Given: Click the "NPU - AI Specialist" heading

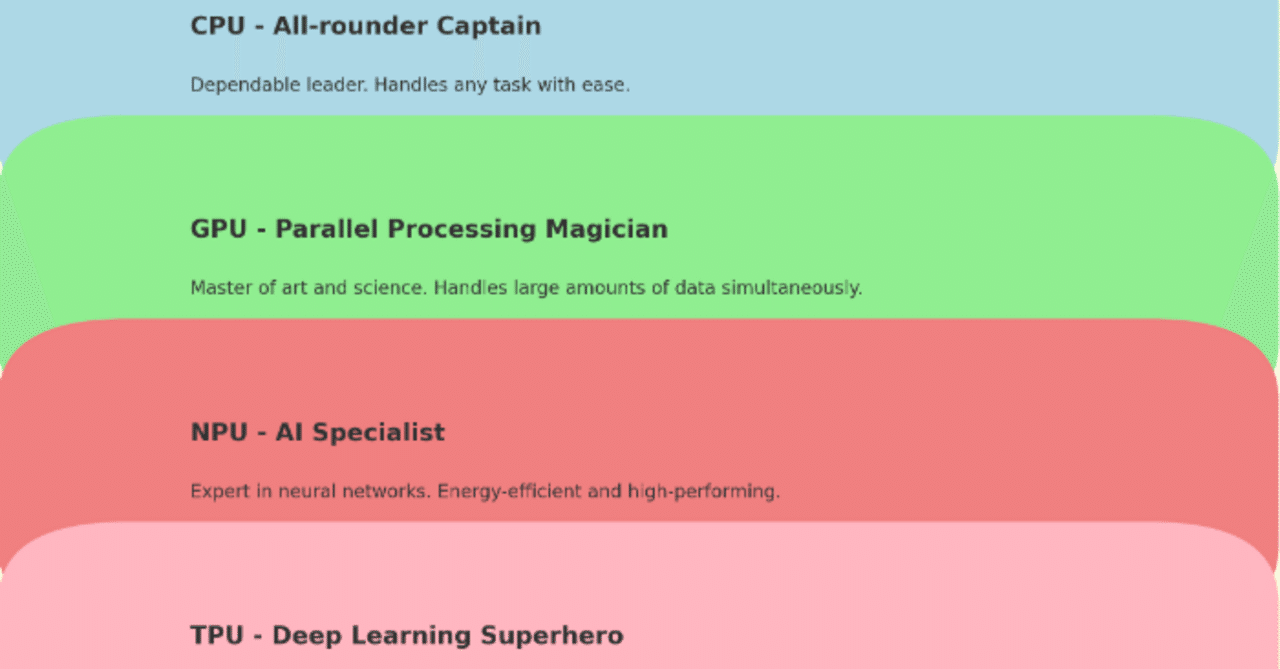Looking at the screenshot, I should tap(317, 432).
